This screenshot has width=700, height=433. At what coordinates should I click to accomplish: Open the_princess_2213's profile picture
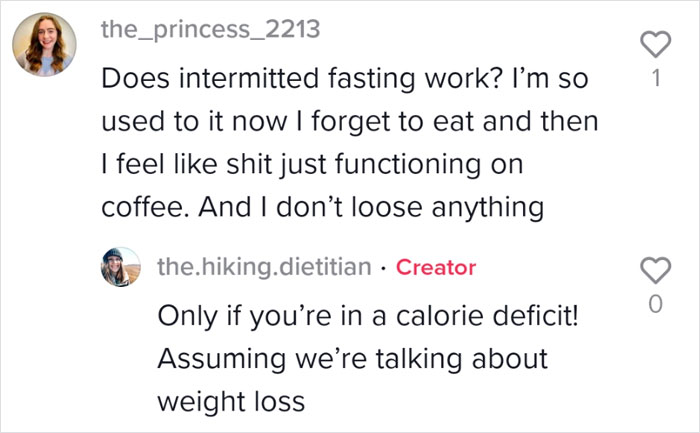click(x=41, y=44)
